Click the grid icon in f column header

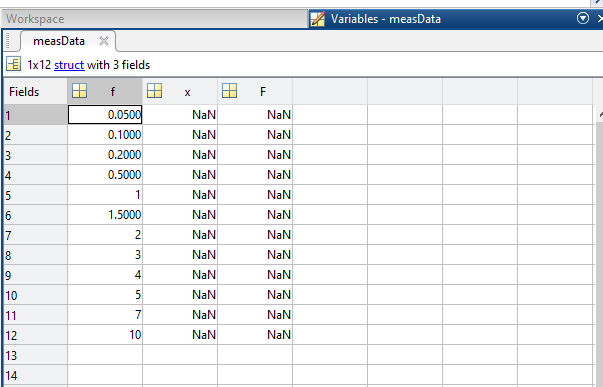(x=80, y=91)
